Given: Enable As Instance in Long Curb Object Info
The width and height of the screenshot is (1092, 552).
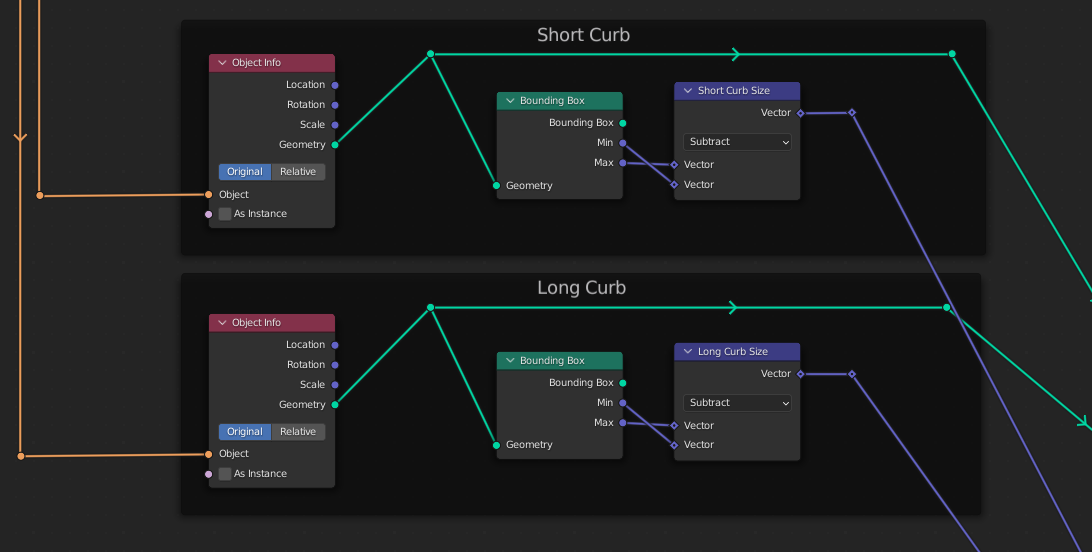Looking at the screenshot, I should (x=225, y=474).
